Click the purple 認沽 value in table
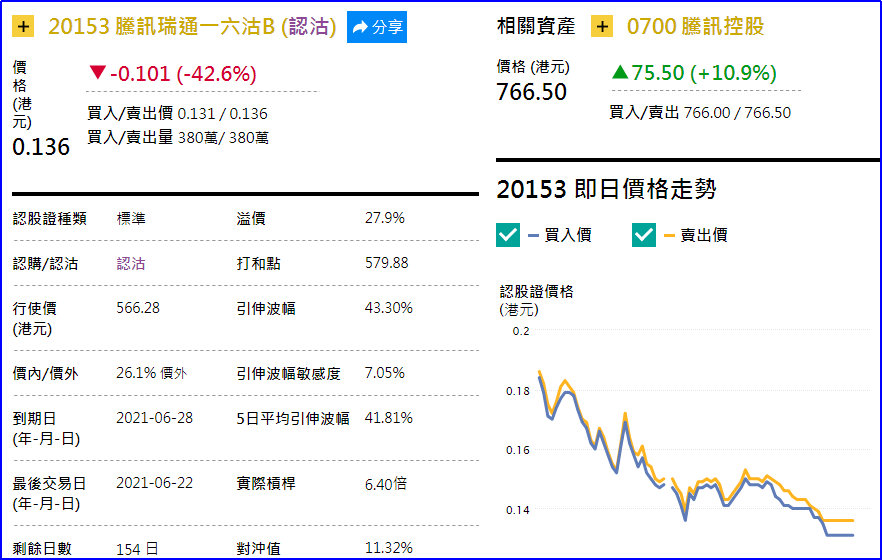This screenshot has height=560, width=882. (x=131, y=263)
